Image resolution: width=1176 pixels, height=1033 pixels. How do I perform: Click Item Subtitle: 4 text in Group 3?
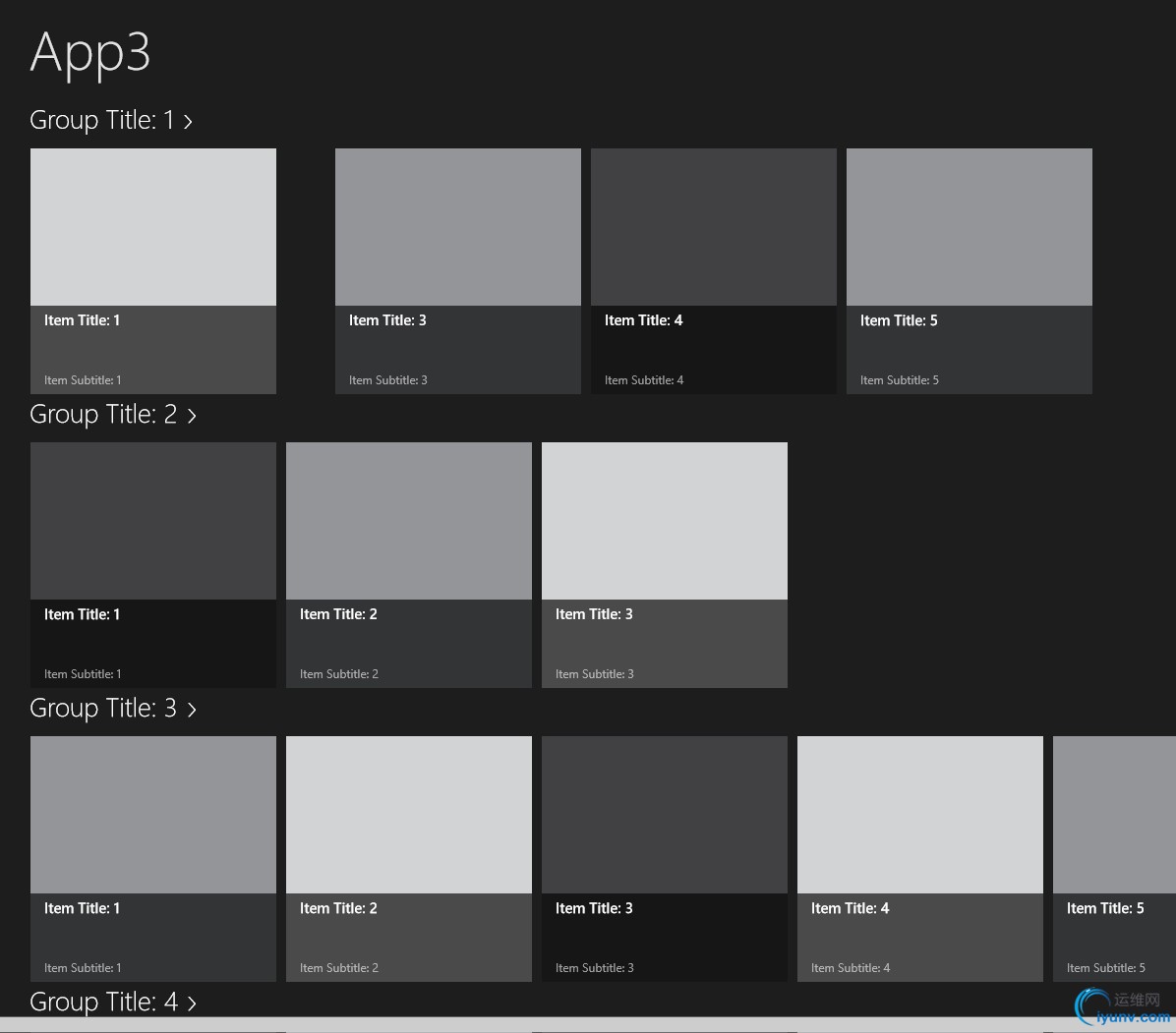(851, 968)
